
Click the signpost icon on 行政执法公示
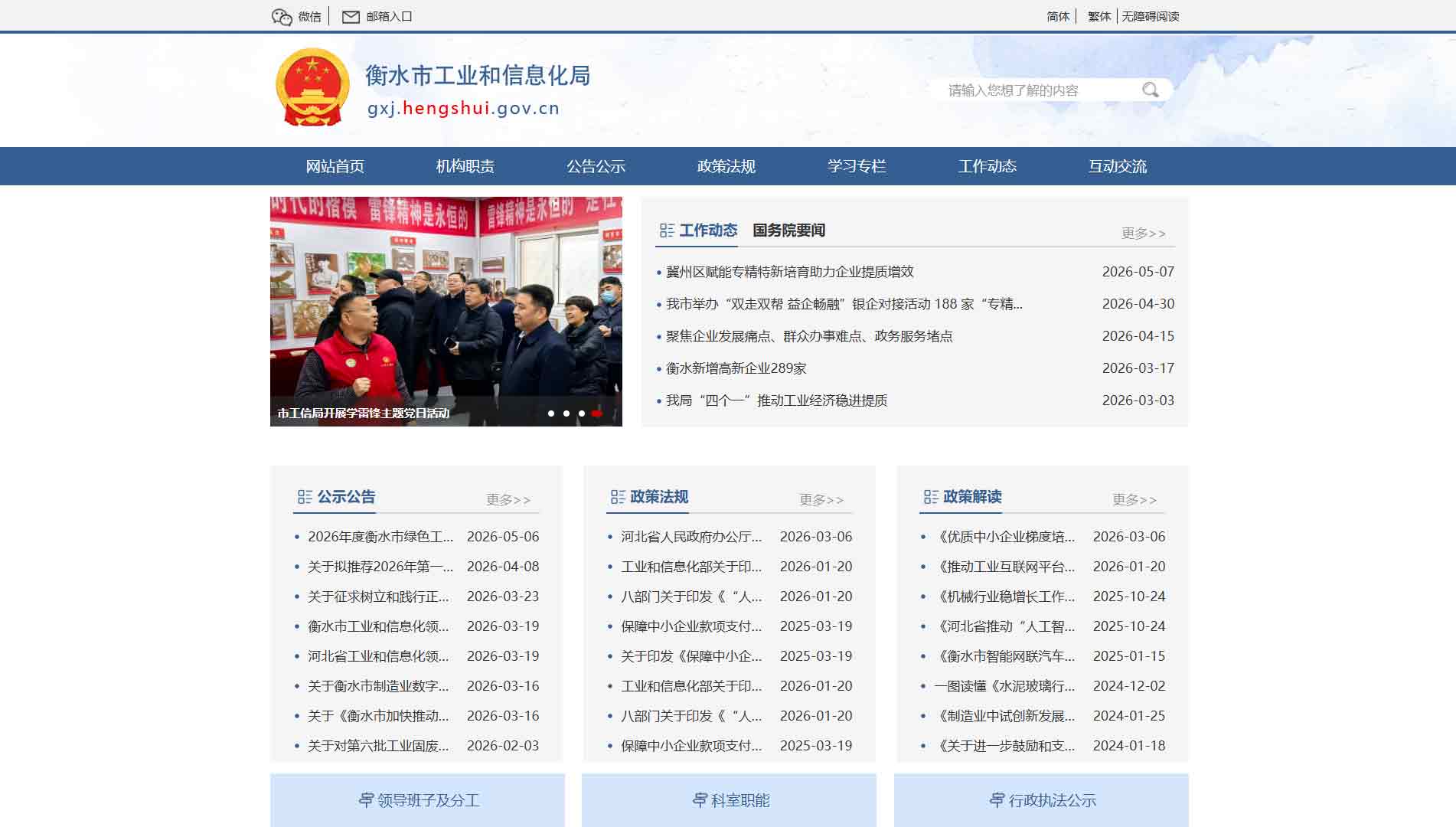(x=997, y=800)
